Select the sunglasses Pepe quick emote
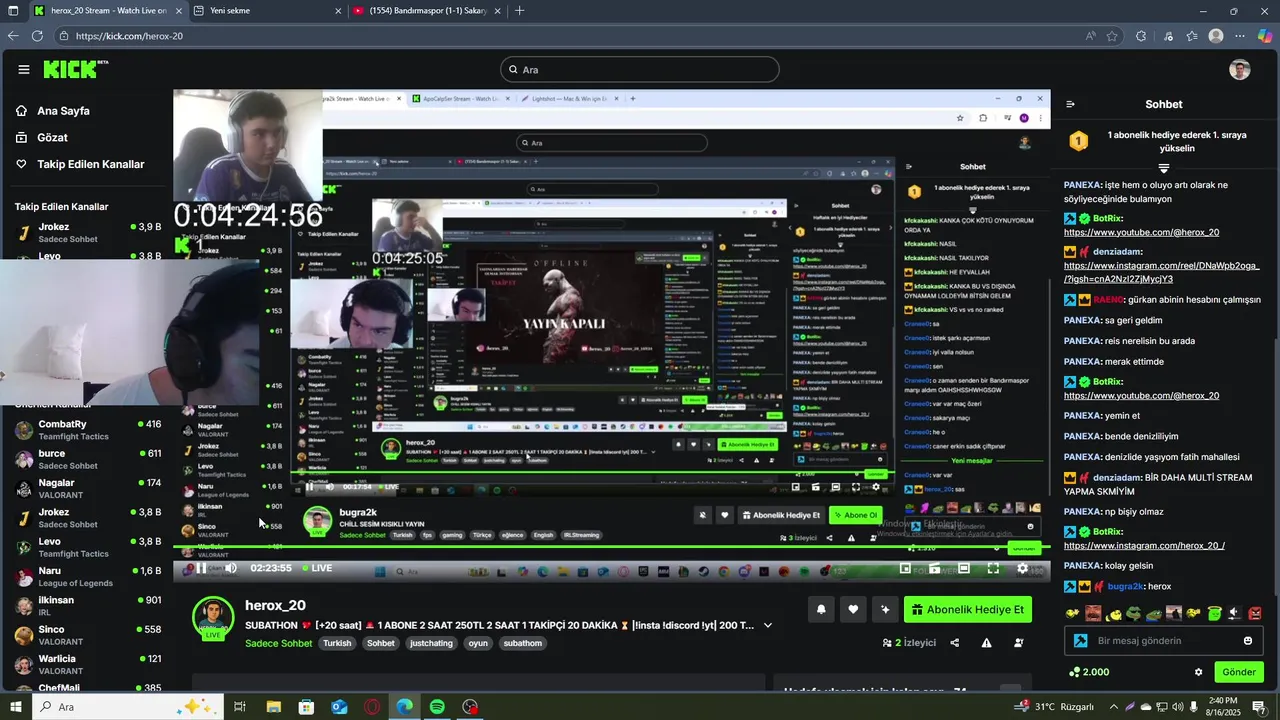 tap(1133, 613)
